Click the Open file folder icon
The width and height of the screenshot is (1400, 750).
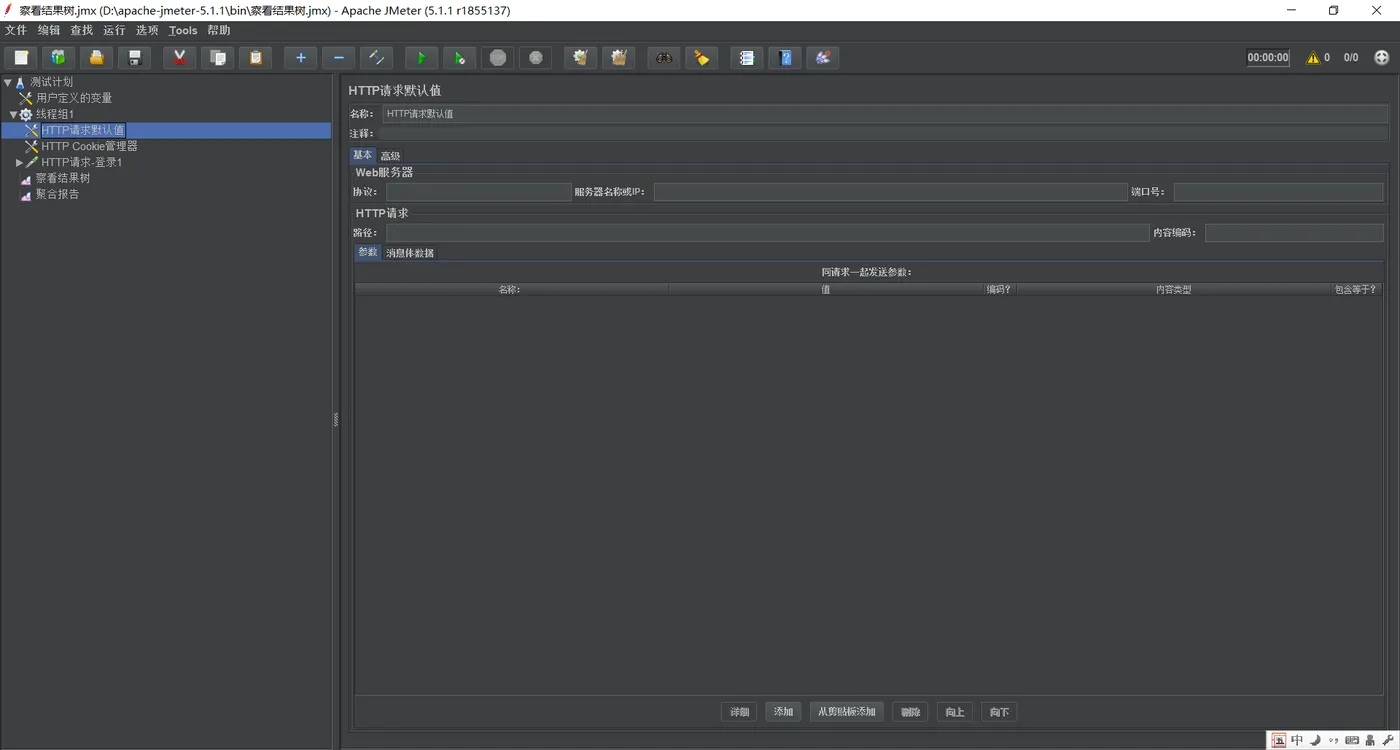[96, 58]
